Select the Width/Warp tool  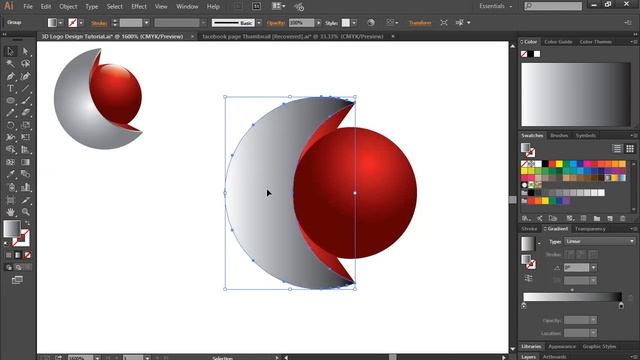(10, 137)
